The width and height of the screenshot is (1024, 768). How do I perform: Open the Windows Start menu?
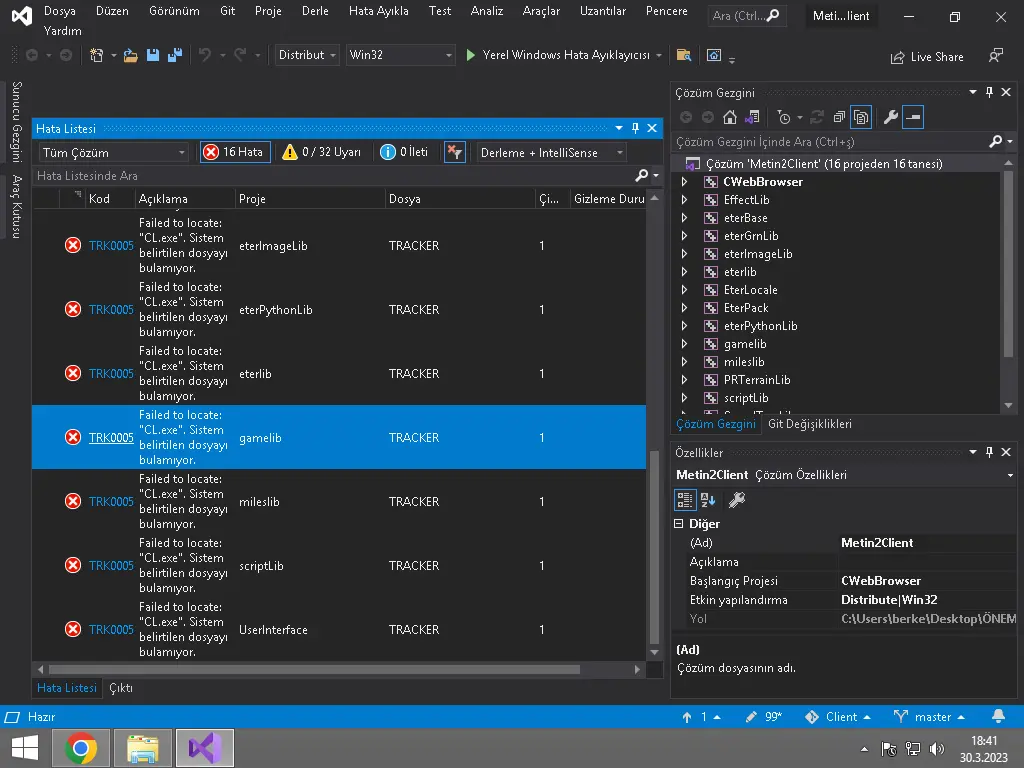tap(25, 748)
